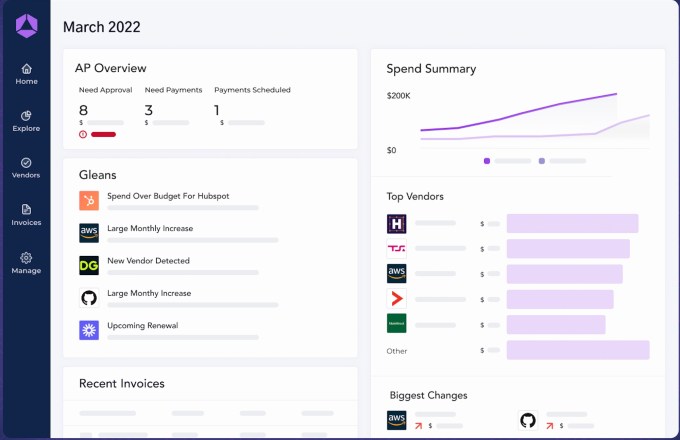The height and width of the screenshot is (440, 680).
Task: Click the Need Approval count of 8
Action: pos(83,110)
